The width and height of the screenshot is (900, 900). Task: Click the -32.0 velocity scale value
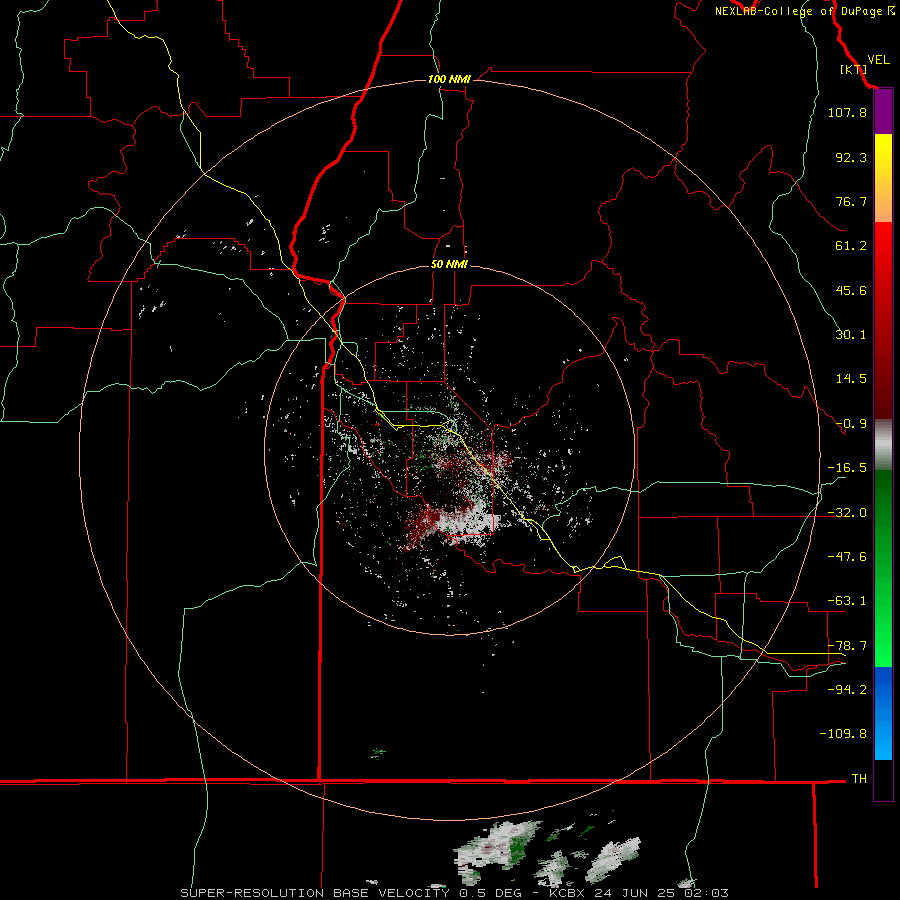tap(847, 513)
